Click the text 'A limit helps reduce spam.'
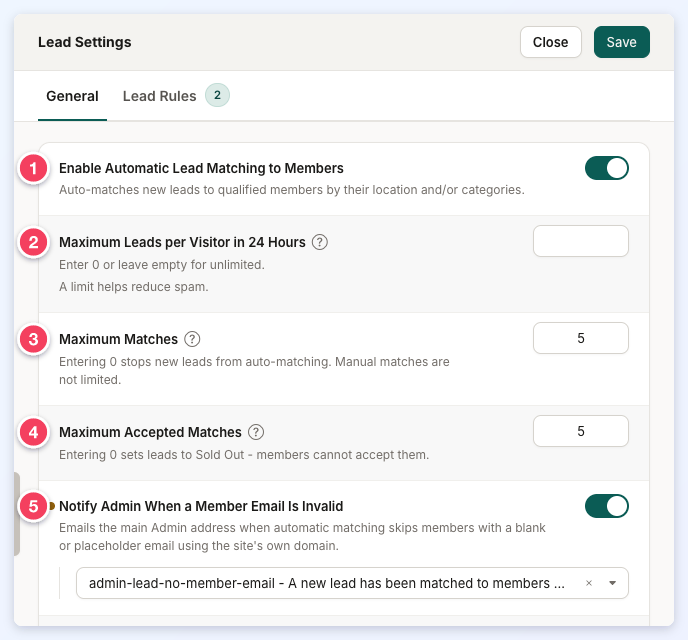This screenshot has width=688, height=640. (134, 287)
